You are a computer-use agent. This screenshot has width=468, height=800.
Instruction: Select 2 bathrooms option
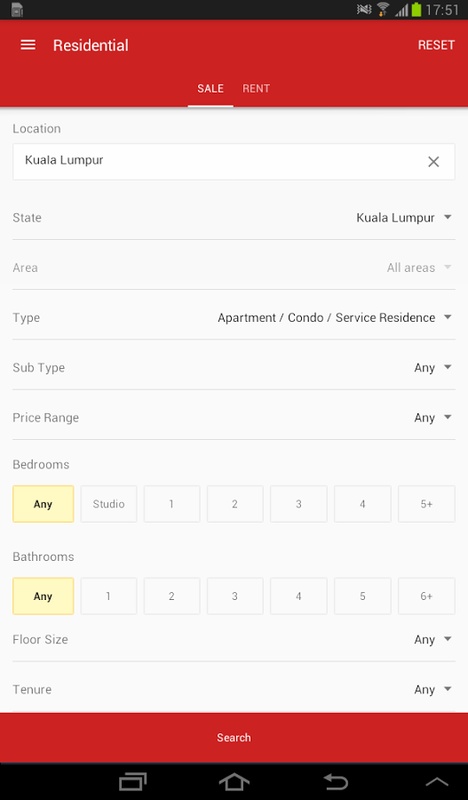click(171, 596)
